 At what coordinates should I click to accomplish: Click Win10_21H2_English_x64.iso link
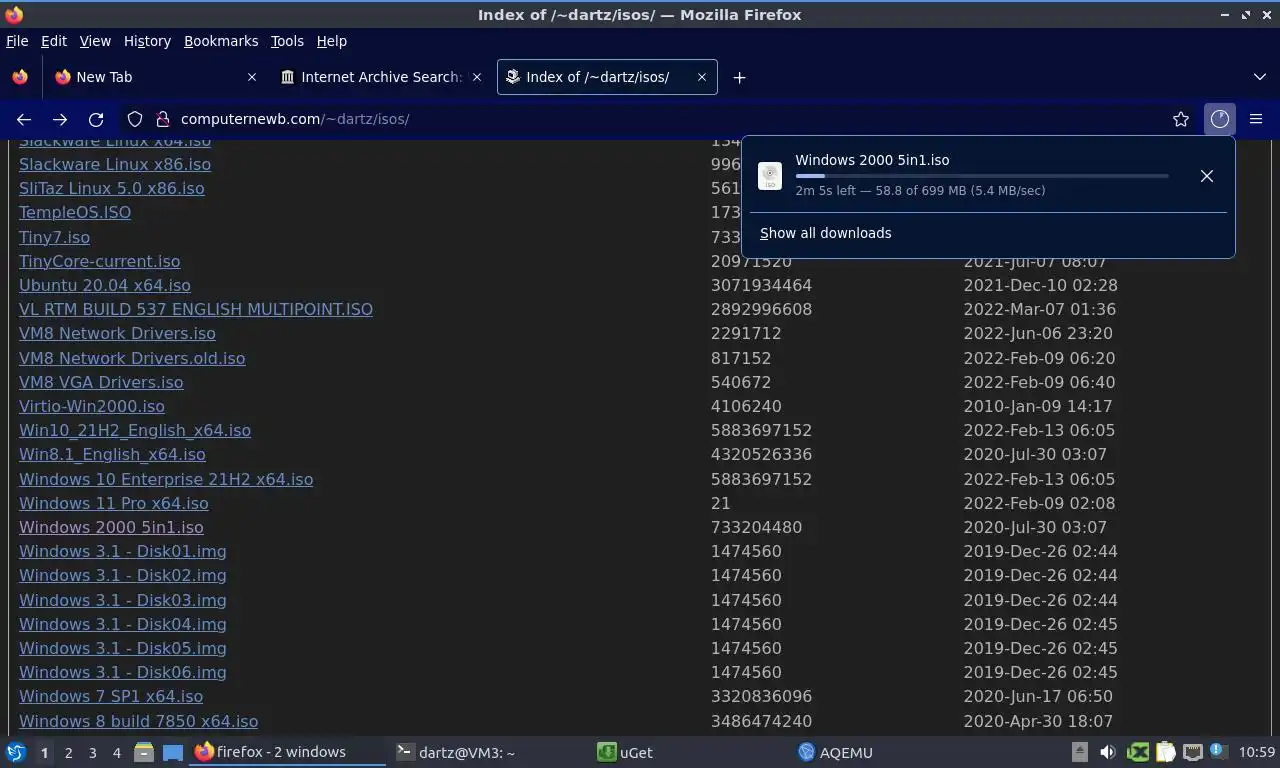[x=135, y=430]
